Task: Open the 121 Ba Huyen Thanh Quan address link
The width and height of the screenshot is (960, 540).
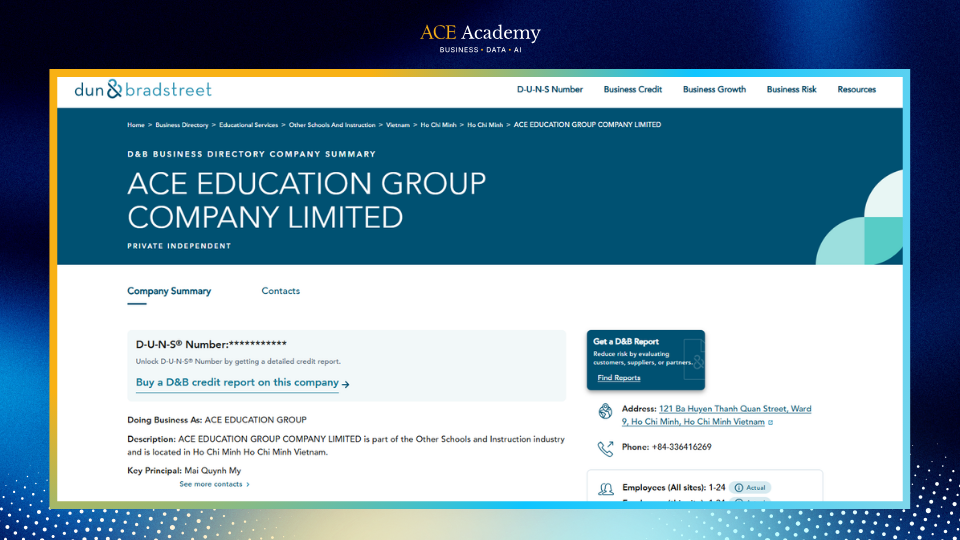Action: point(716,415)
